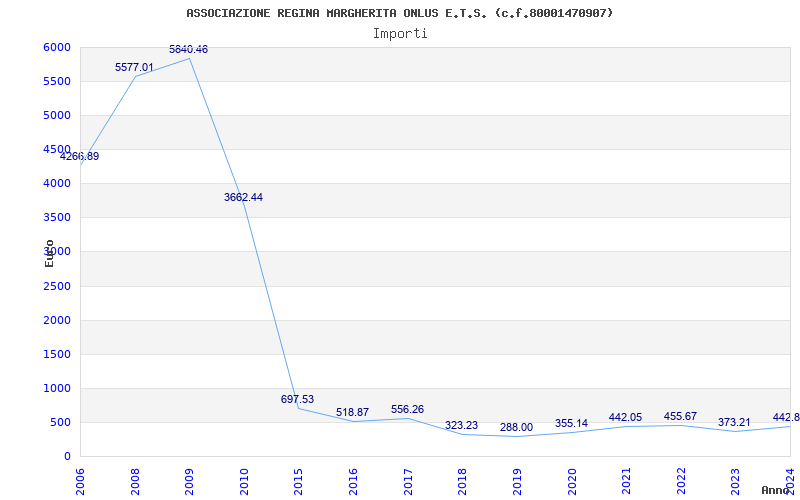Select data label 5577.01

pyautogui.click(x=134, y=67)
